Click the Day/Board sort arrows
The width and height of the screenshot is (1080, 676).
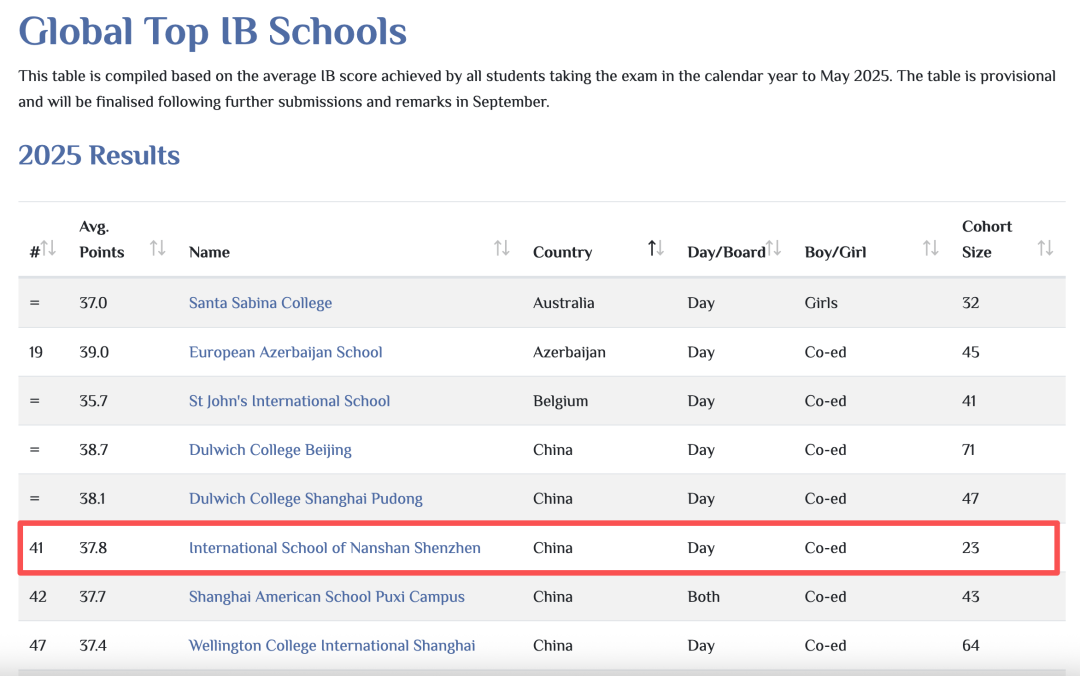[773, 248]
